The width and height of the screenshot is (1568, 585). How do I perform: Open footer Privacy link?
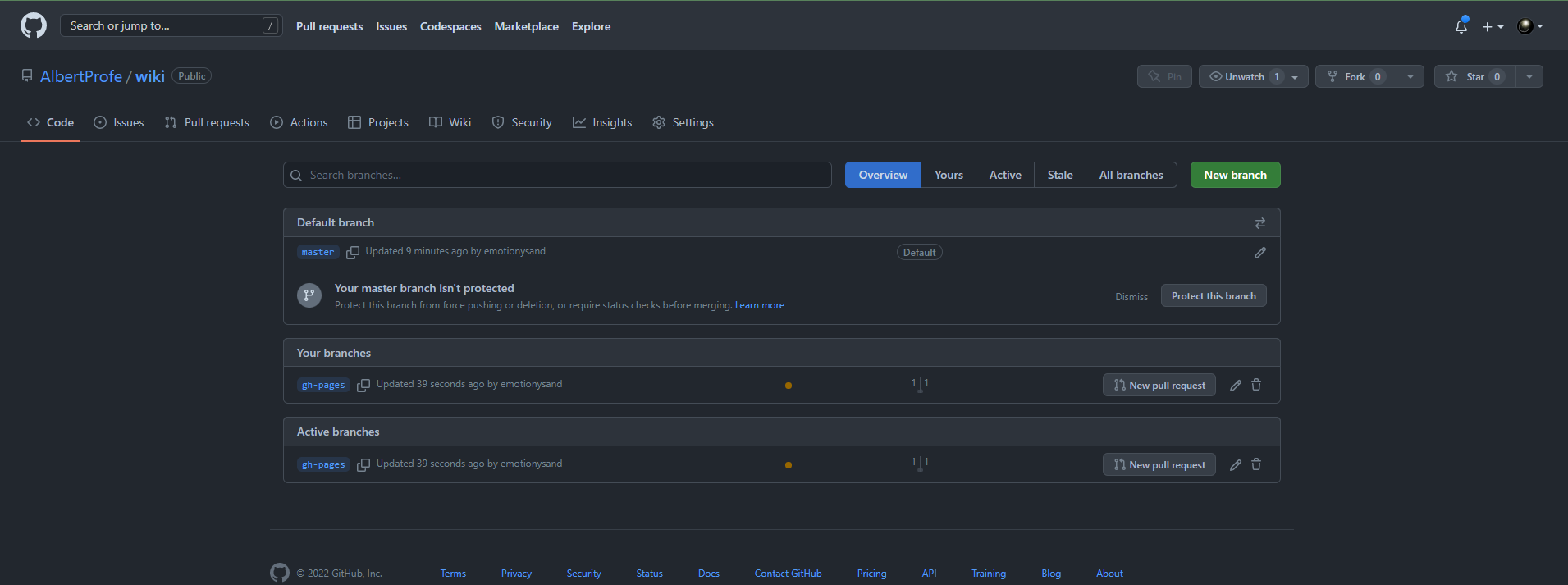tap(516, 574)
